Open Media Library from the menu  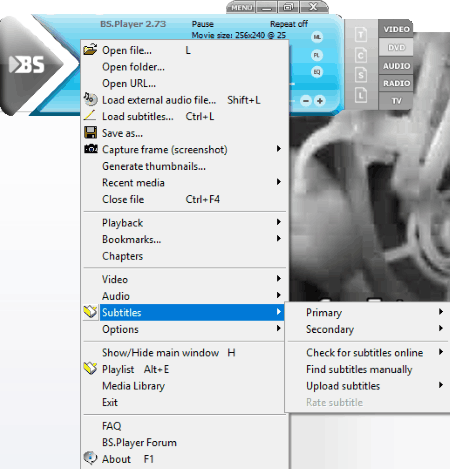pyautogui.click(x=185, y=386)
